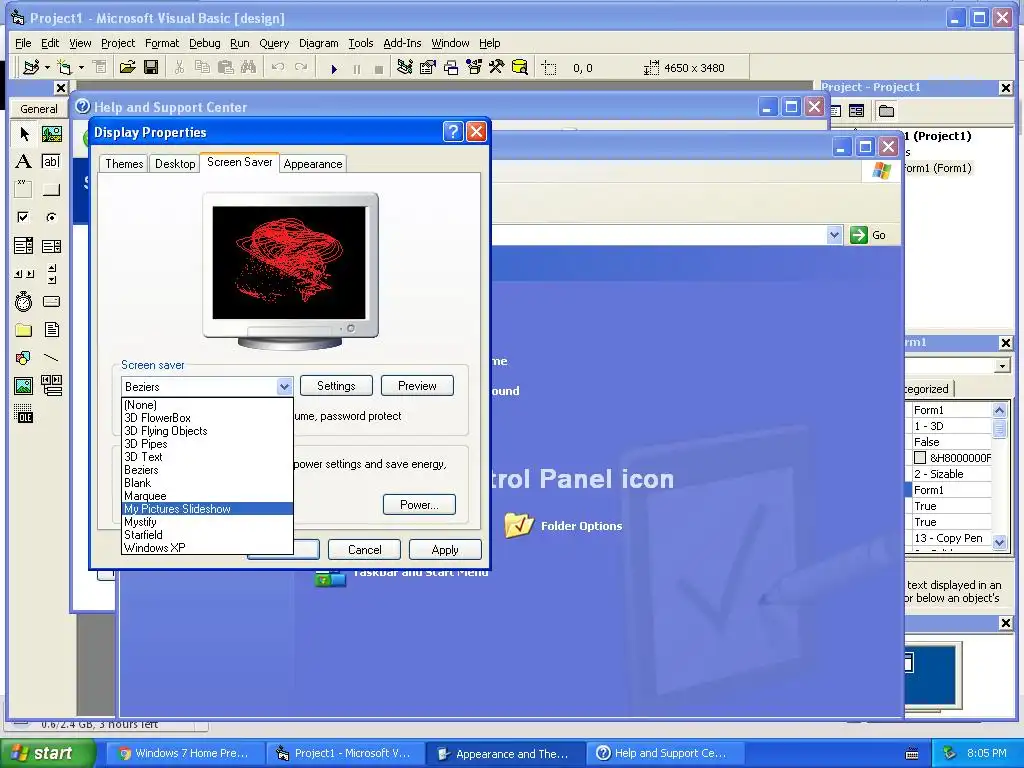Click the &H8000000F color swatch property

920,458
